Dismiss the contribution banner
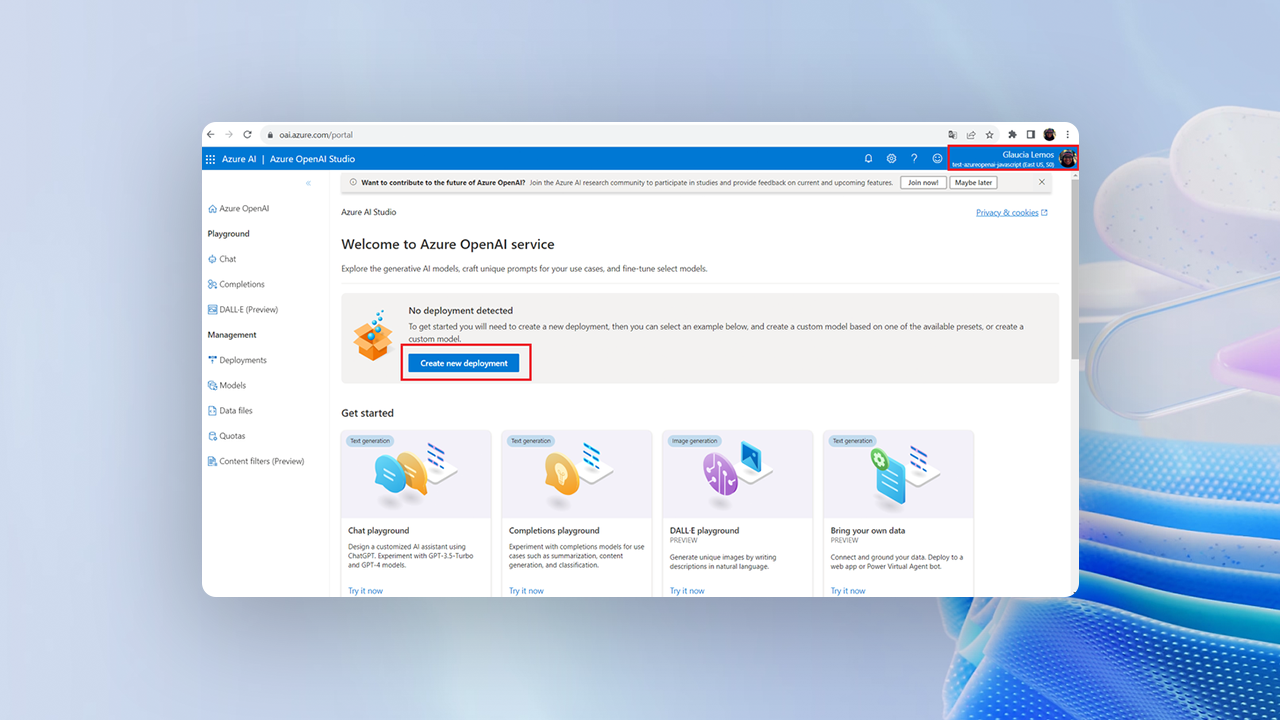Screen dimensions: 1280x720 [x=1041, y=183]
